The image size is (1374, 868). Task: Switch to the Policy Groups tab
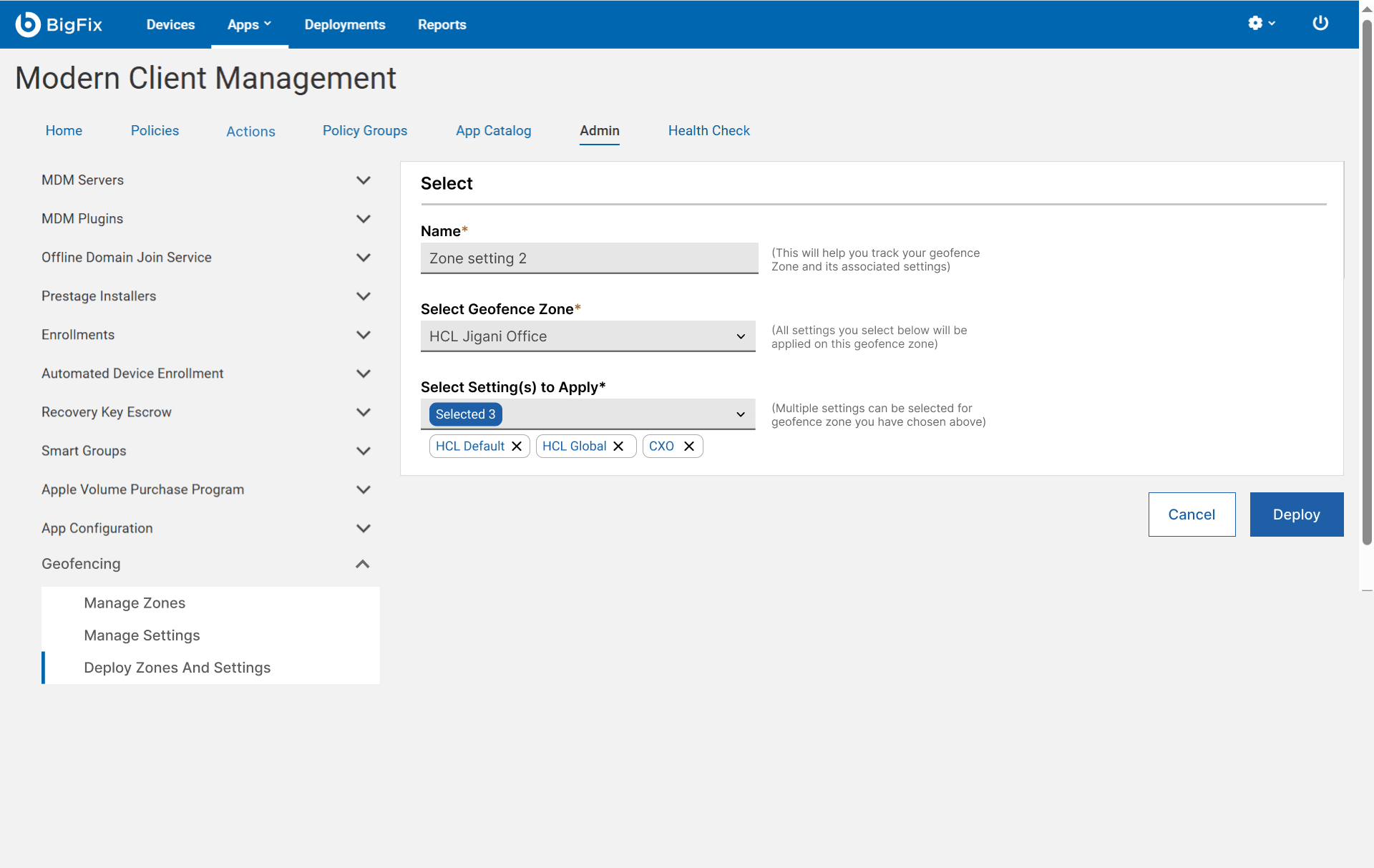365,131
